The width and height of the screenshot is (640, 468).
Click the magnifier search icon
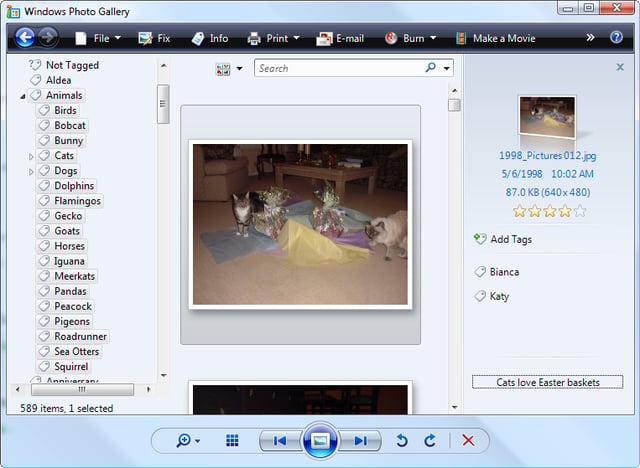(x=431, y=67)
